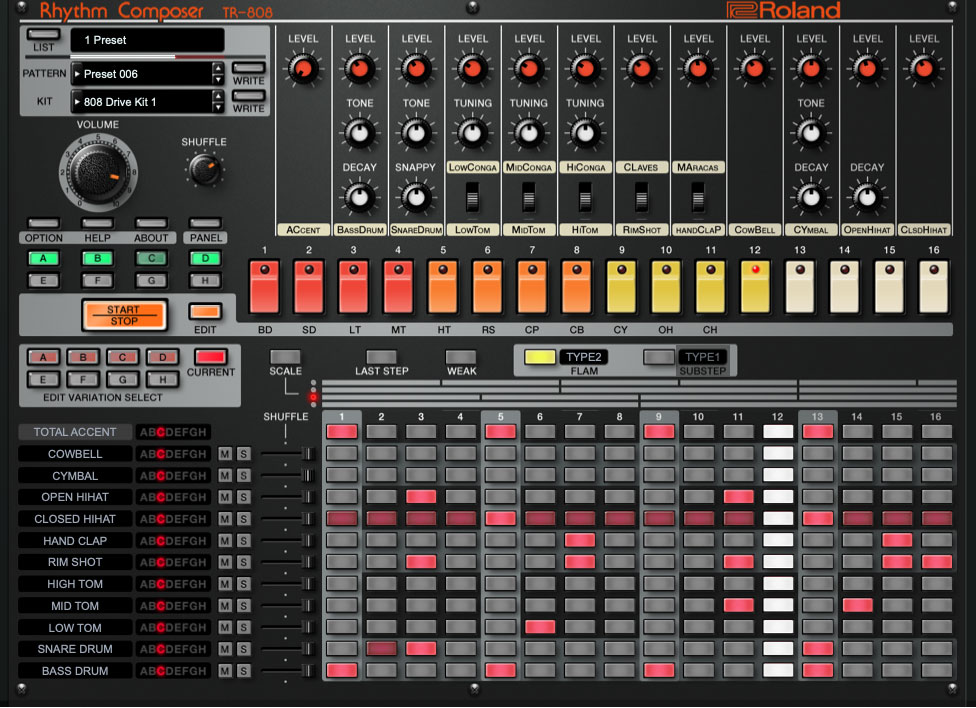Select edit variation C button
Viewport: 976px width, 708px height.
click(x=123, y=357)
